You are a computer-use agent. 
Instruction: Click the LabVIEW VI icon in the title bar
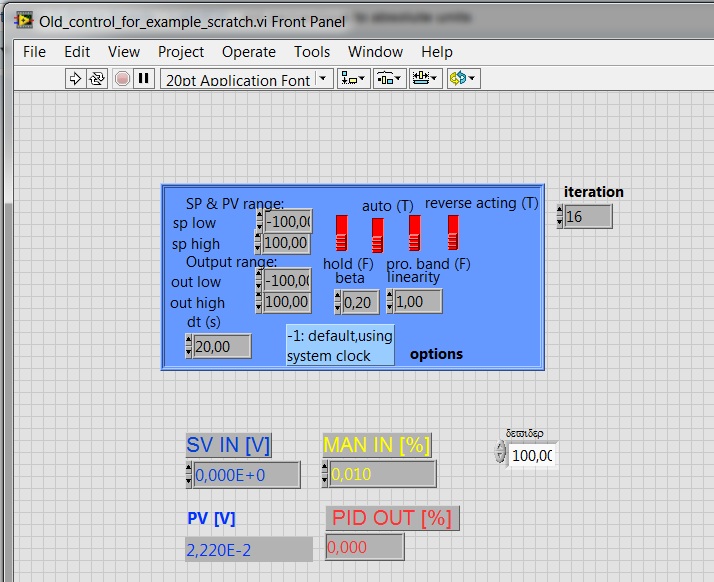pos(24,20)
